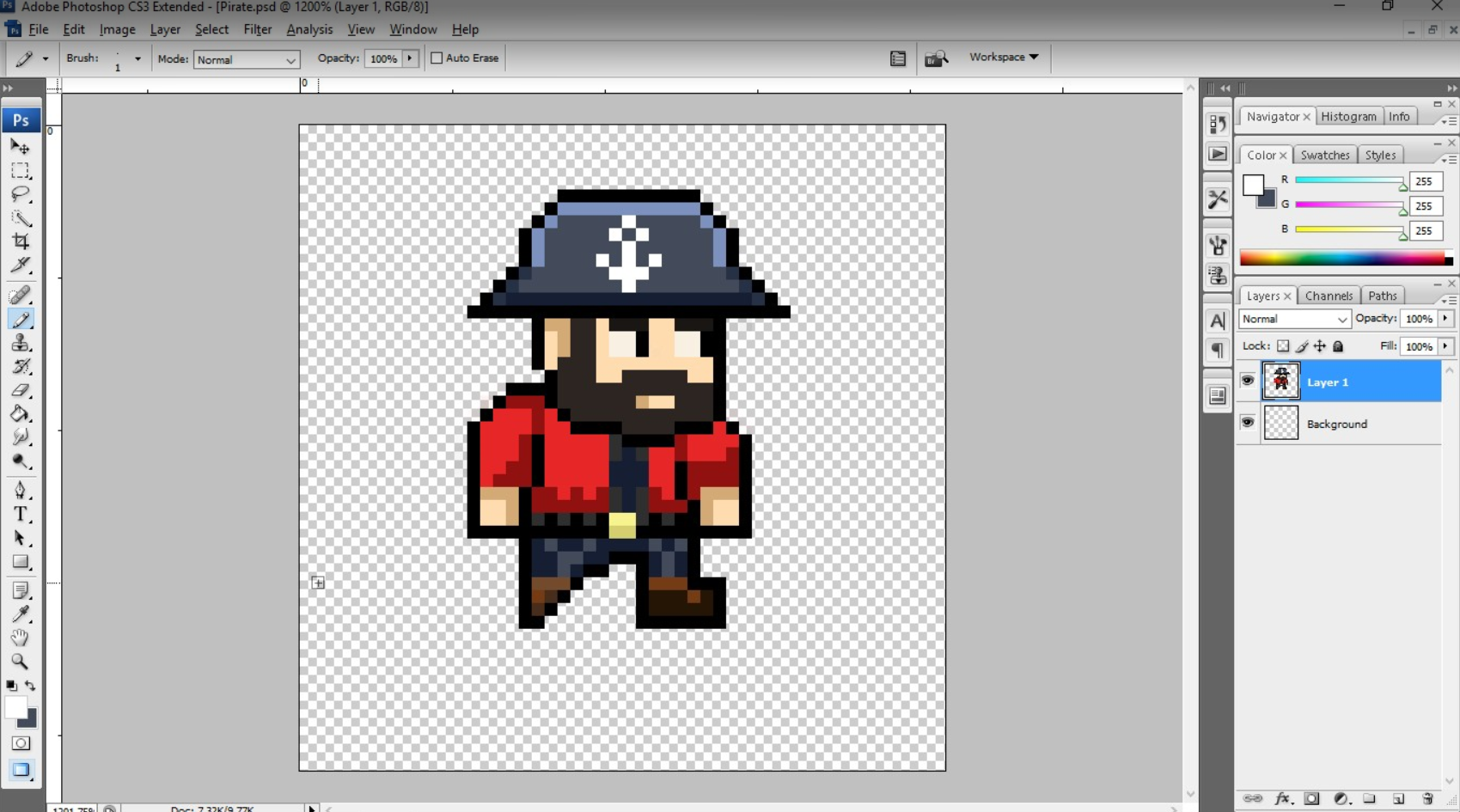Image resolution: width=1460 pixels, height=812 pixels.
Task: Create a new layer button
Action: coord(1398,798)
